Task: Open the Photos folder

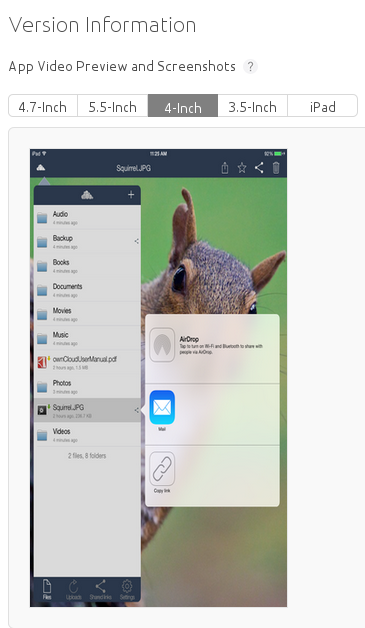Action: coord(87,386)
